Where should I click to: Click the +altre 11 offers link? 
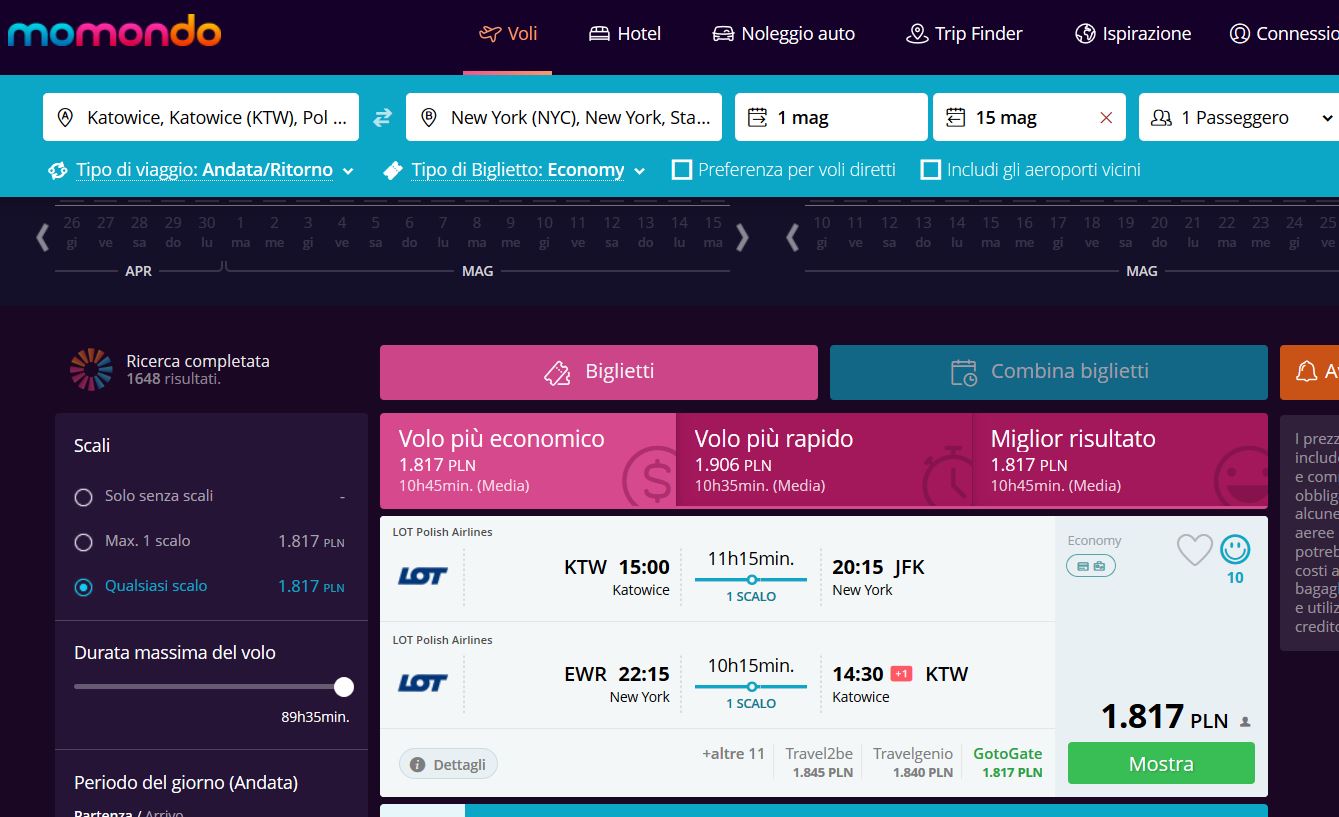coord(733,754)
